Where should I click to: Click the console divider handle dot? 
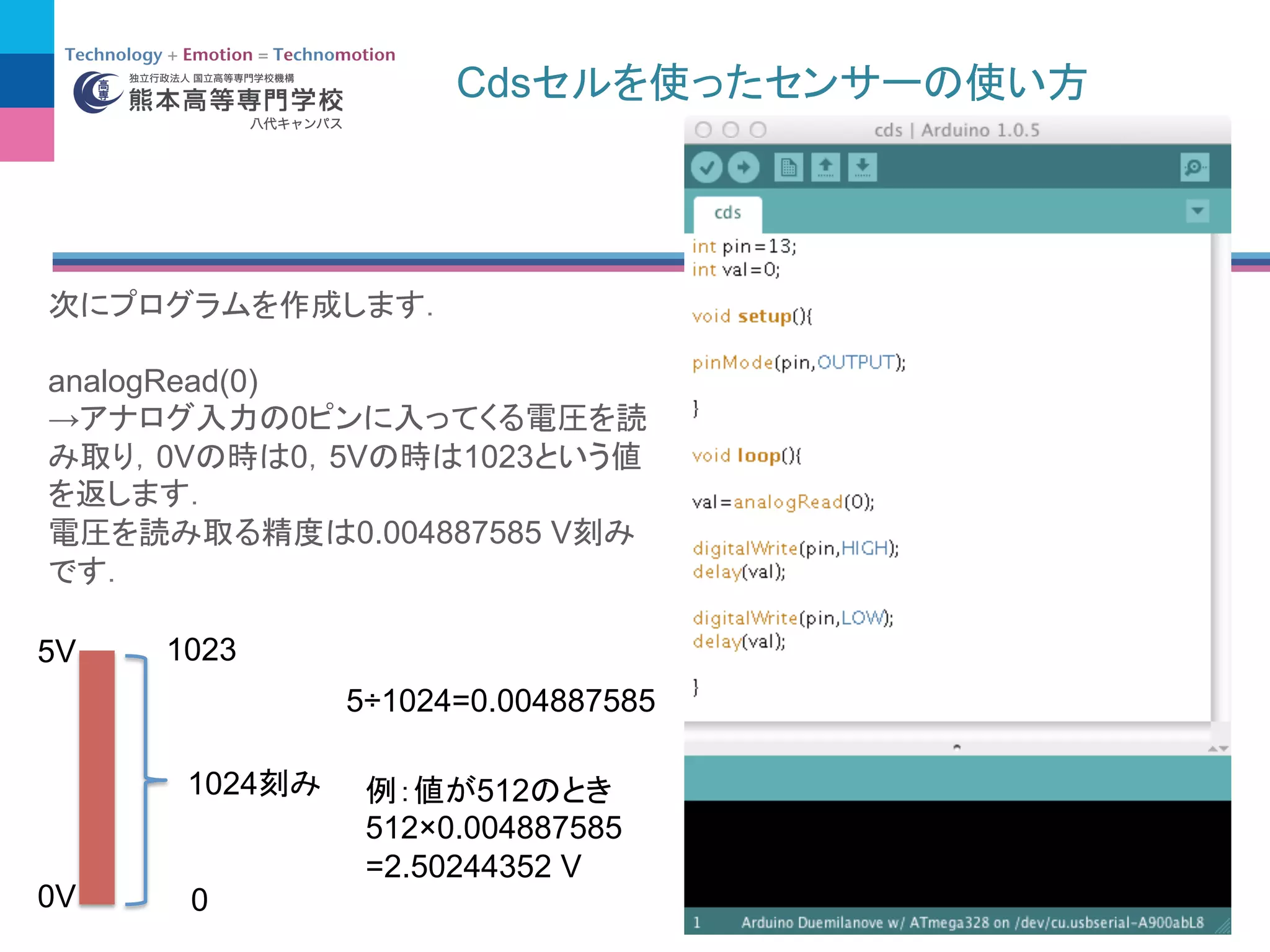coord(957,747)
